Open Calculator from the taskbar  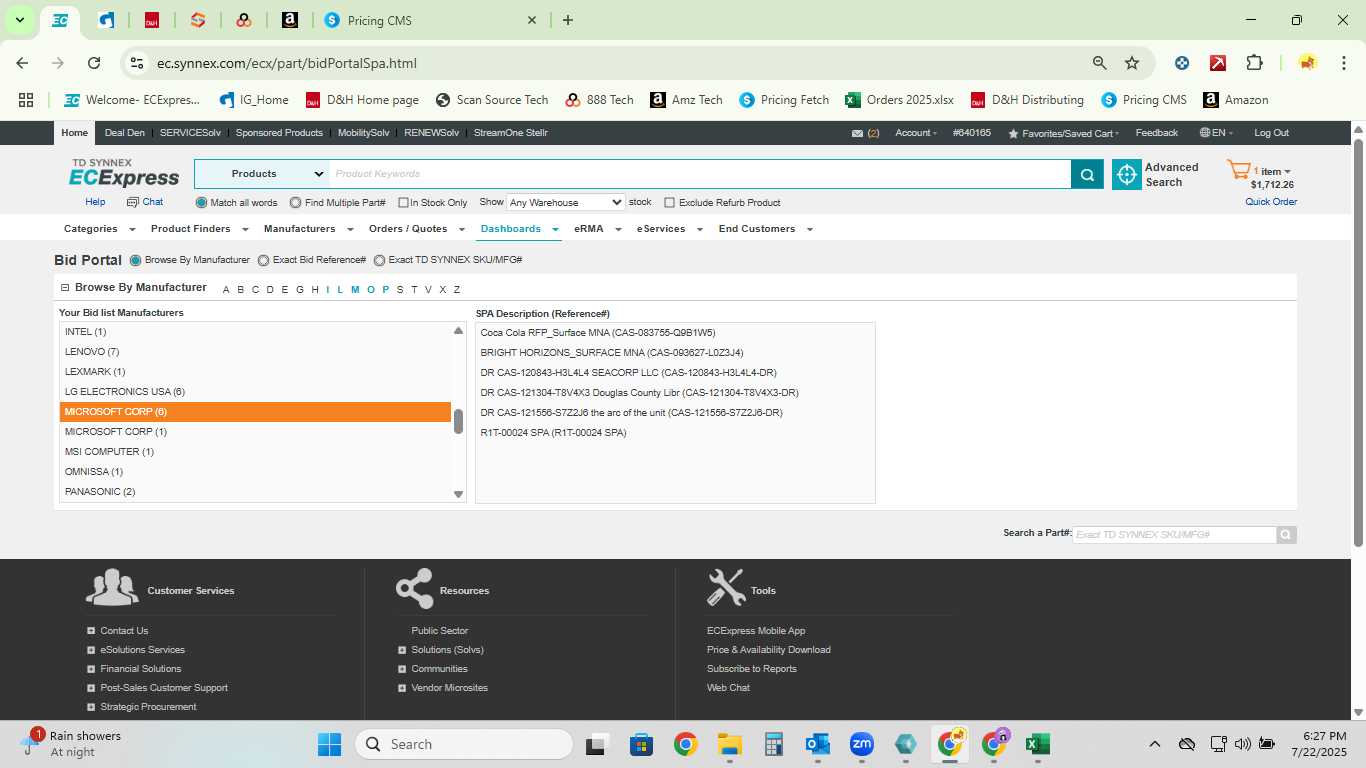click(773, 744)
